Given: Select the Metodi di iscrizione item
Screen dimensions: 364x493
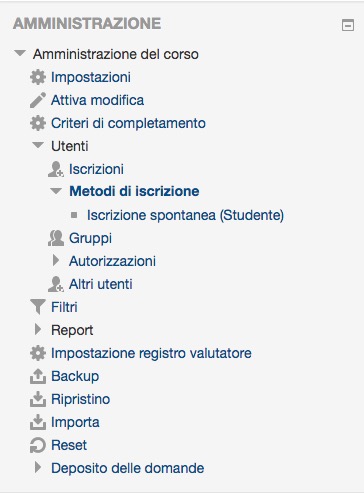Looking at the screenshot, I should [134, 191].
